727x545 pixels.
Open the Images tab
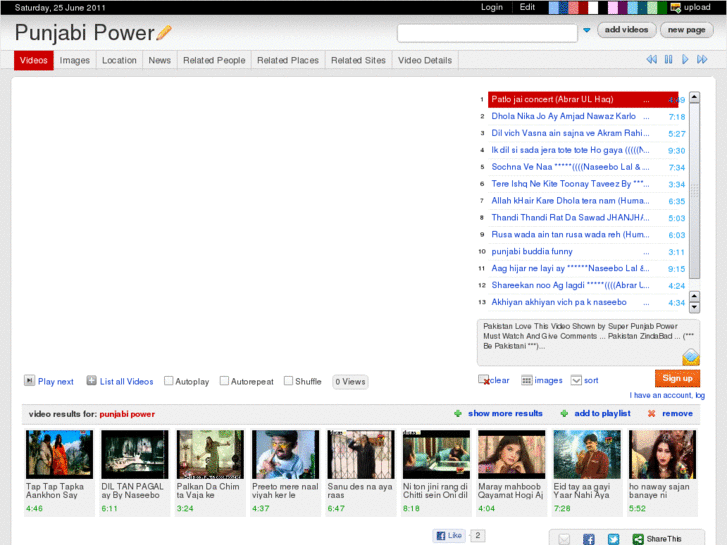tap(75, 60)
